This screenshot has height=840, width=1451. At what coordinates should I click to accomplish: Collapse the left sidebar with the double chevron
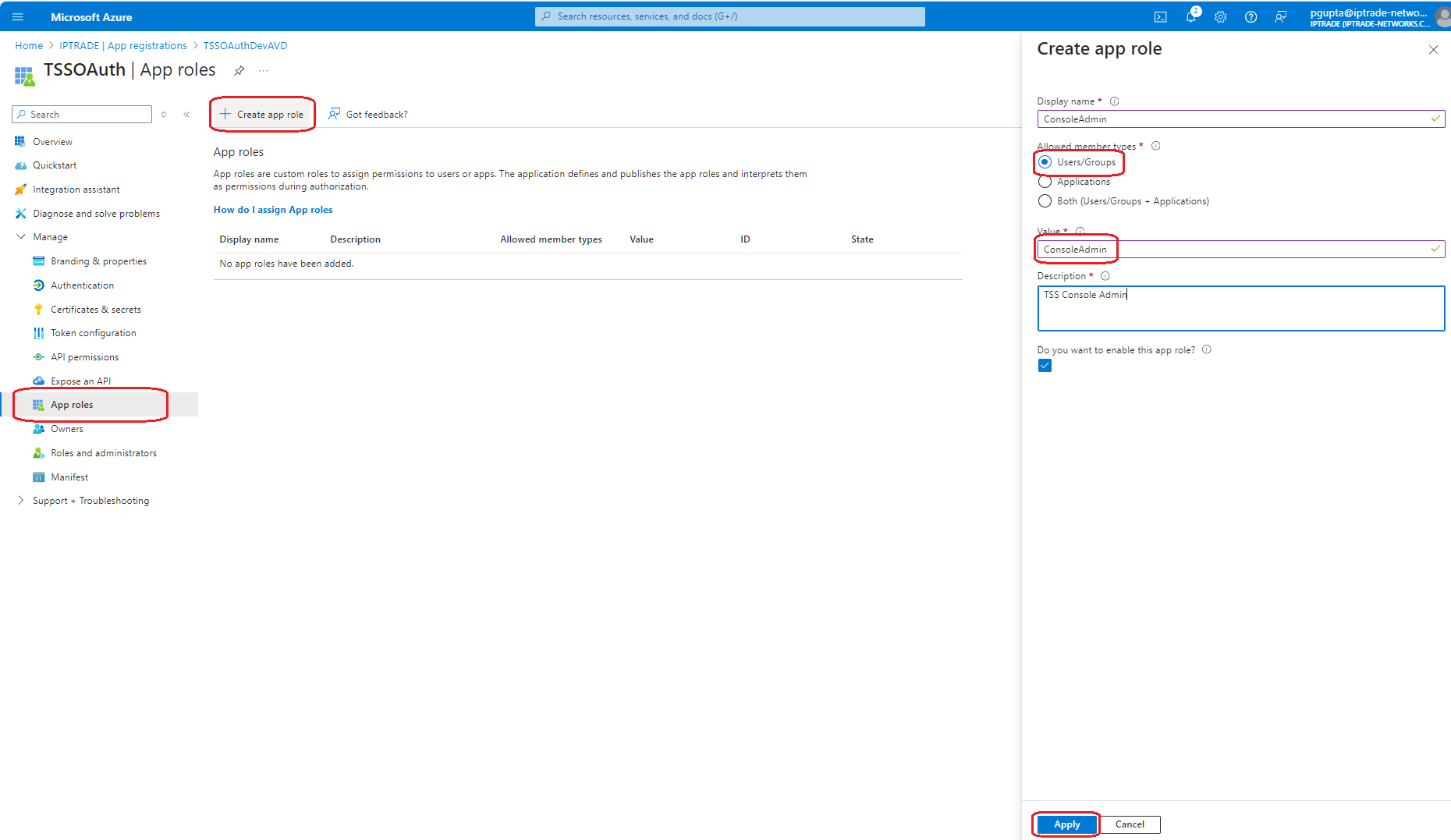(x=186, y=115)
